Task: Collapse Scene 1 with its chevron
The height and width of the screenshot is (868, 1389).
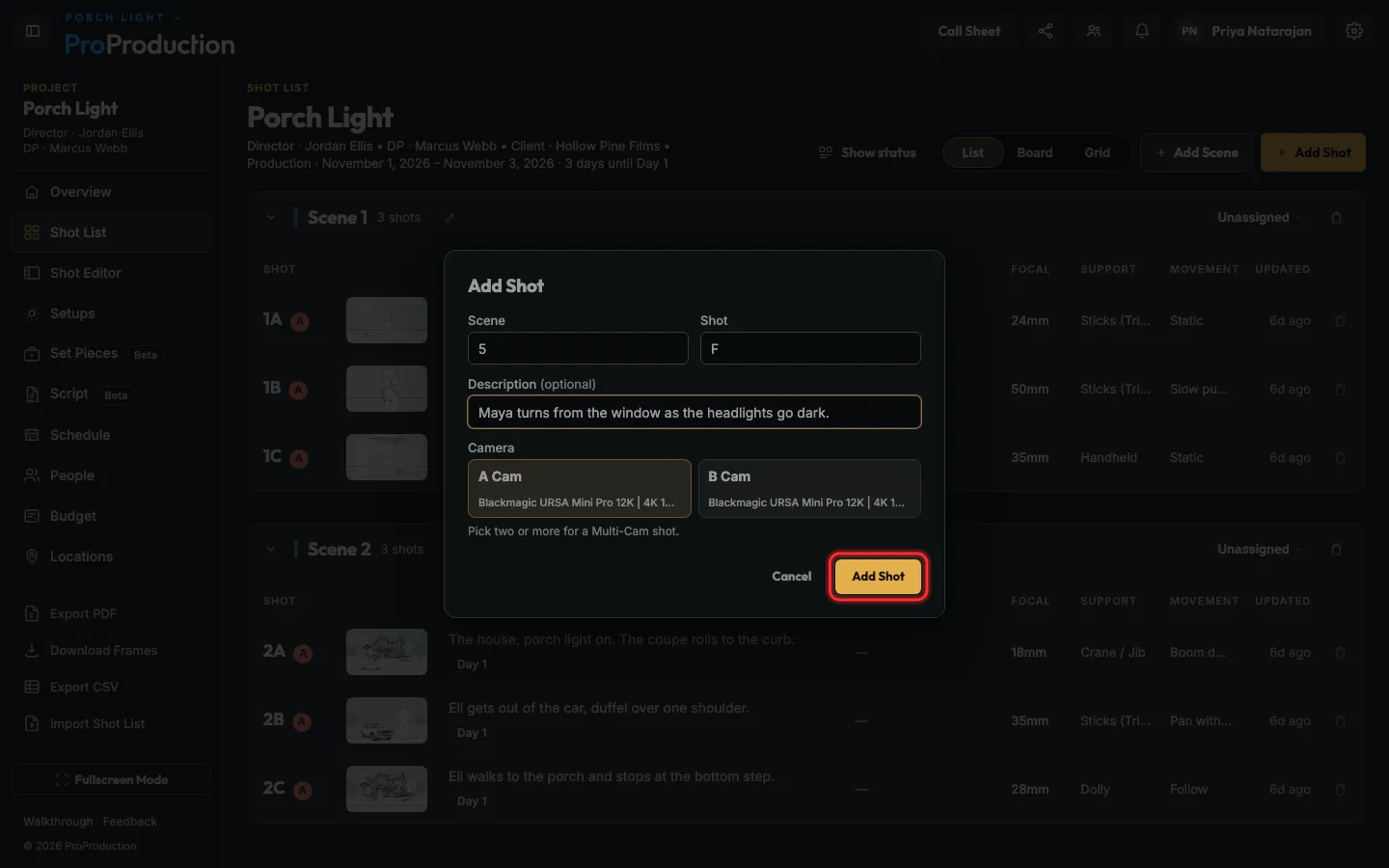Action: [x=271, y=218]
